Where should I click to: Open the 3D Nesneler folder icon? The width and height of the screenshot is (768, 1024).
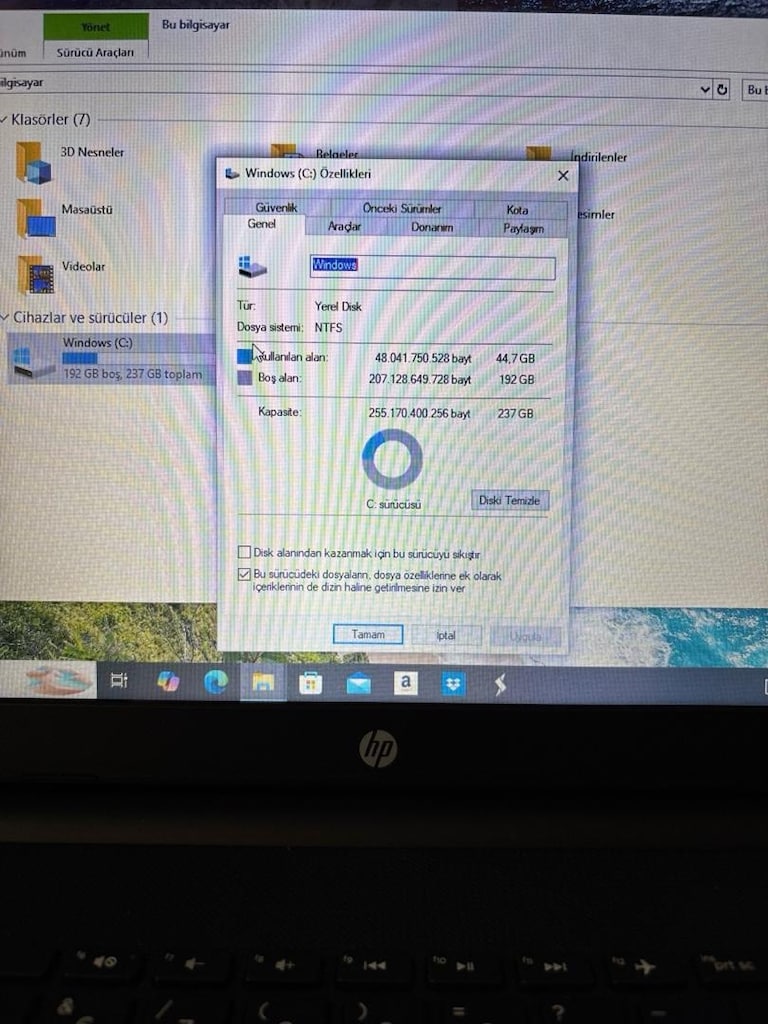pos(34,163)
